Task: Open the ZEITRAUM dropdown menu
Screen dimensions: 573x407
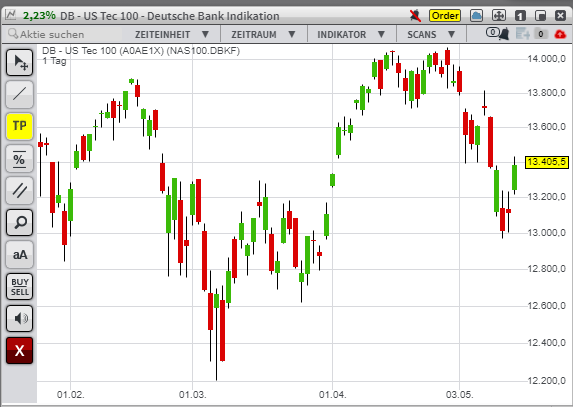Action: click(263, 34)
